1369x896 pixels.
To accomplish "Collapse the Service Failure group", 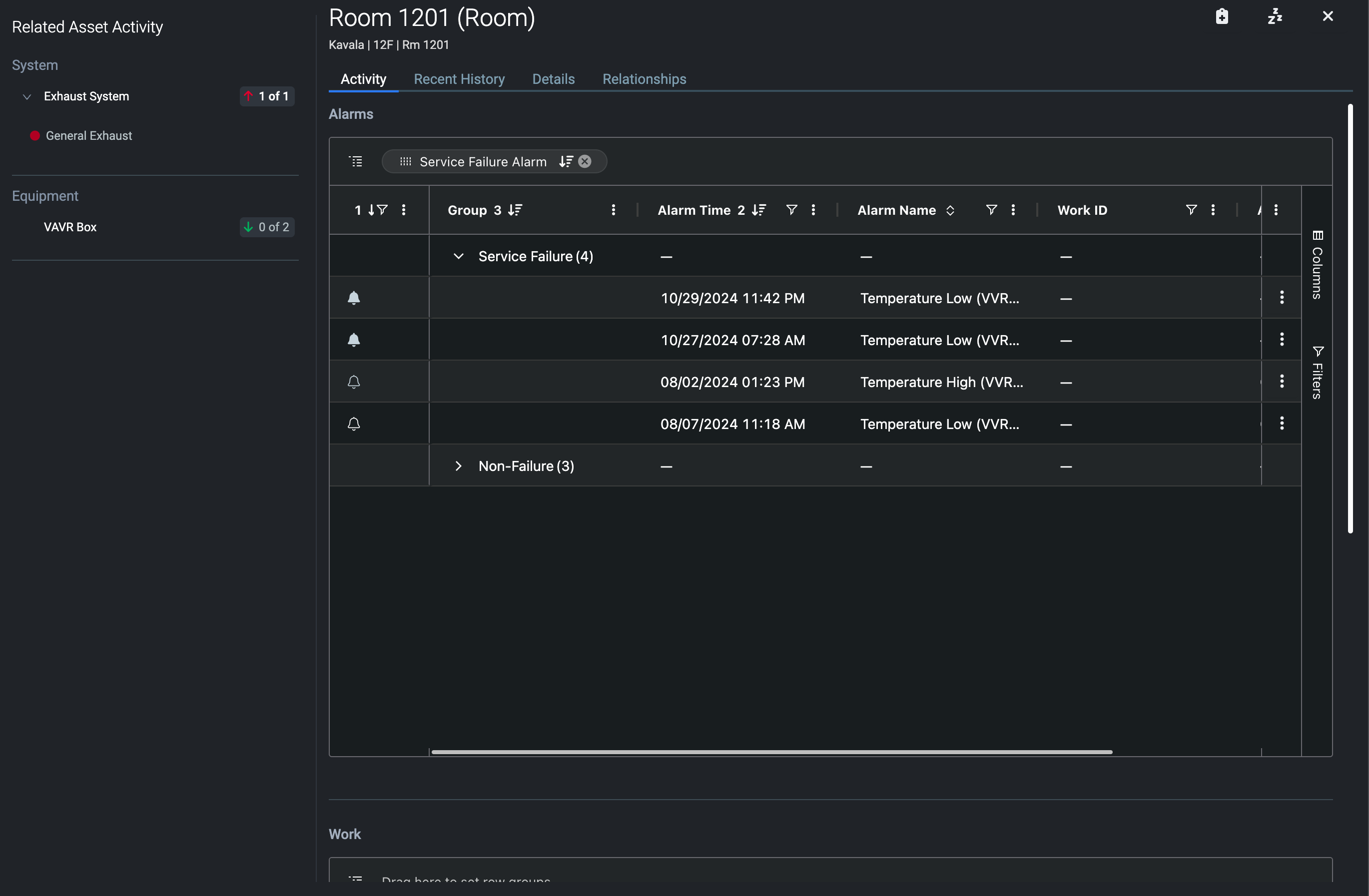I will coord(459,257).
